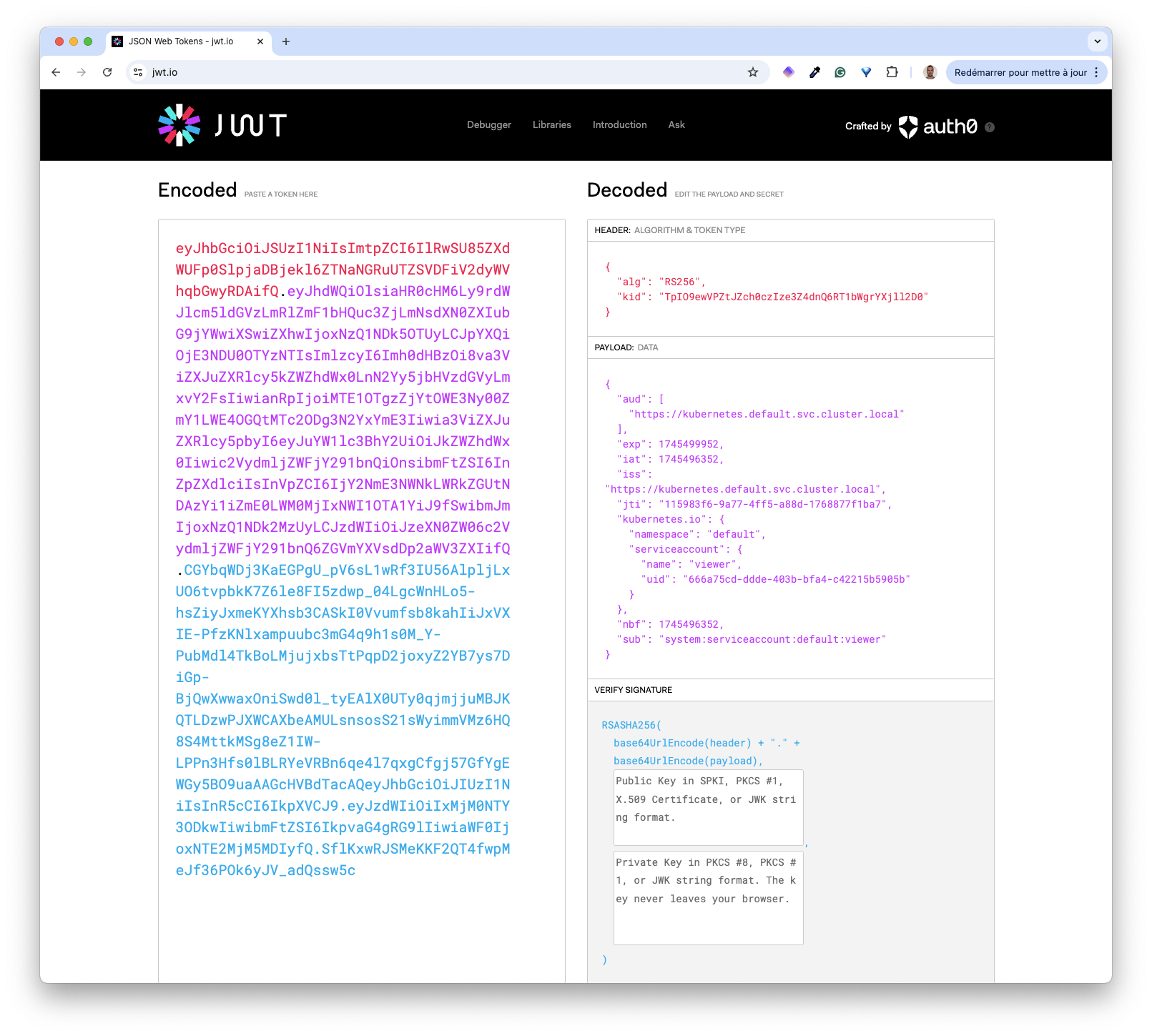Expand the tab search dropdown arrow

[1097, 41]
